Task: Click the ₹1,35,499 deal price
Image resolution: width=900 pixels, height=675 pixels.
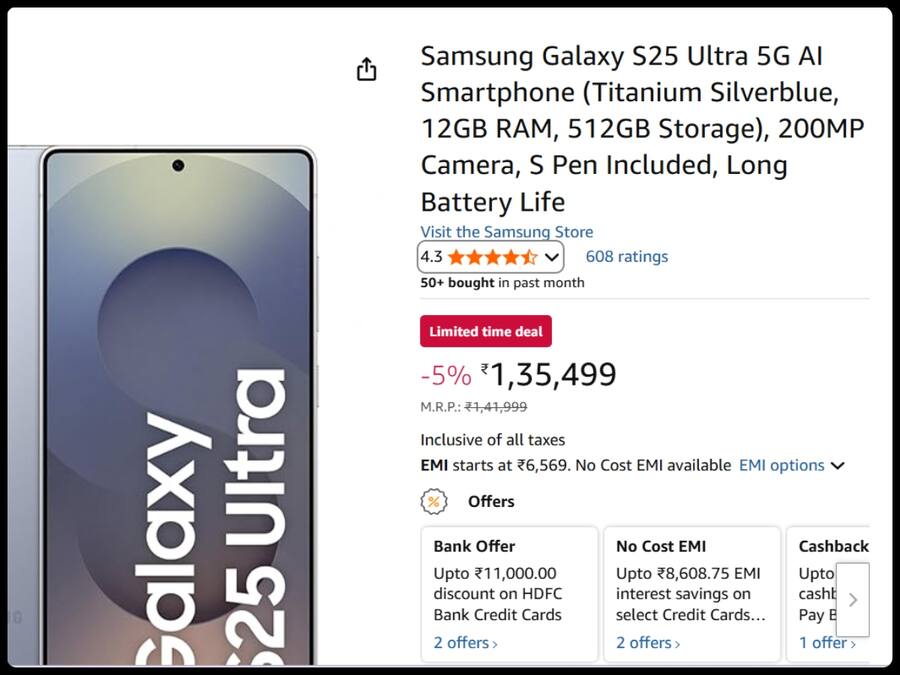Action: pos(552,375)
